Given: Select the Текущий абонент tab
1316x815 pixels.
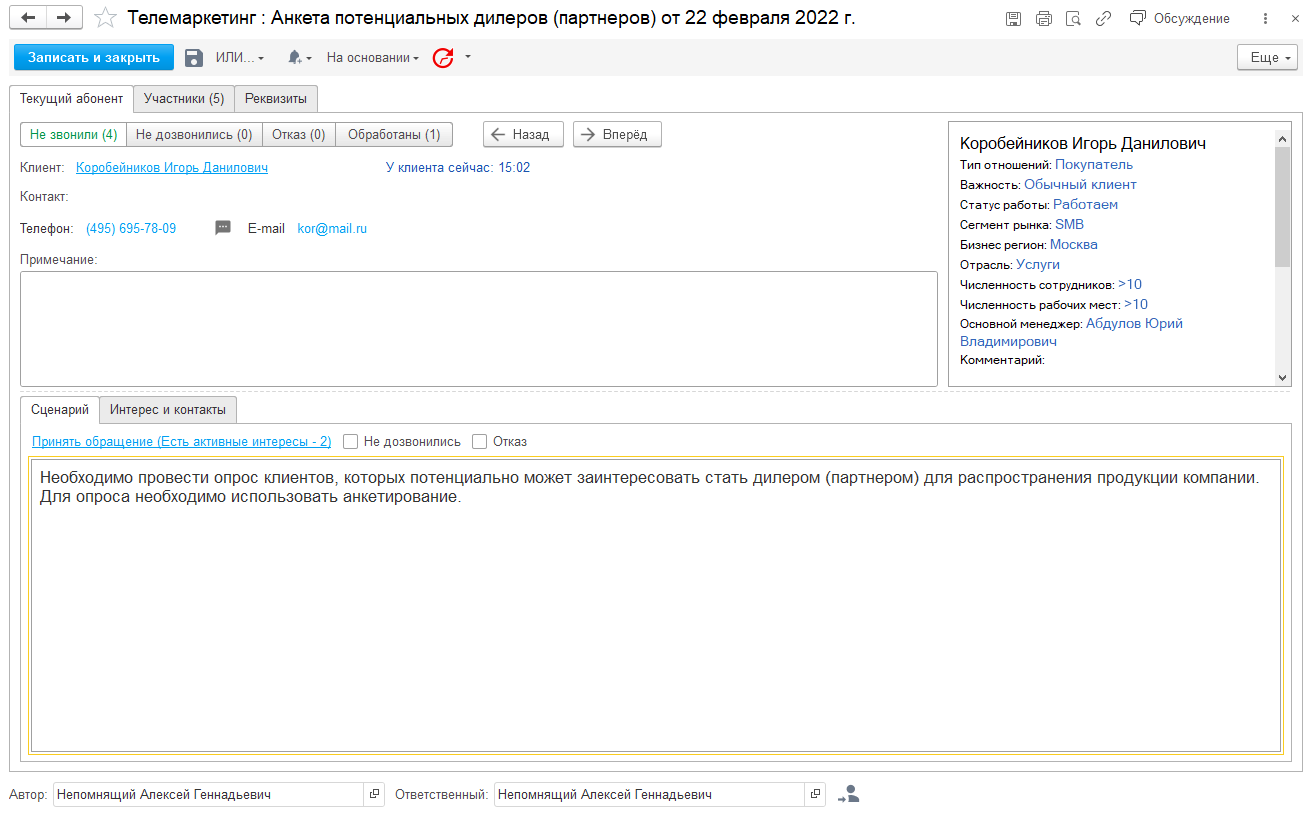Looking at the screenshot, I should [71, 98].
